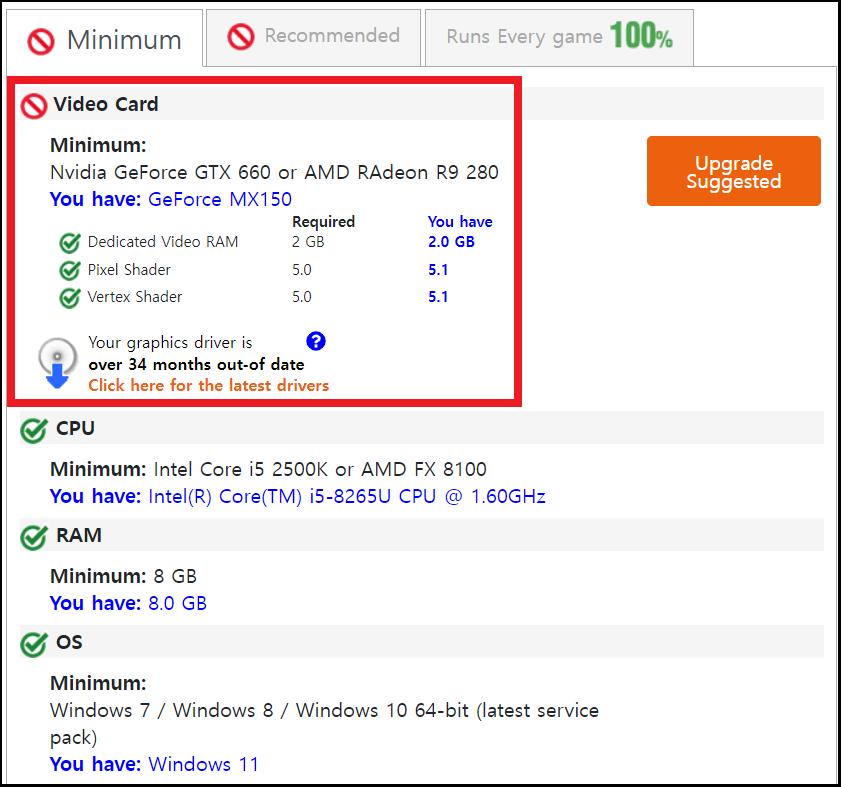This screenshot has height=787, width=842.
Task: Click the 'You have' column header
Action: coord(460,222)
